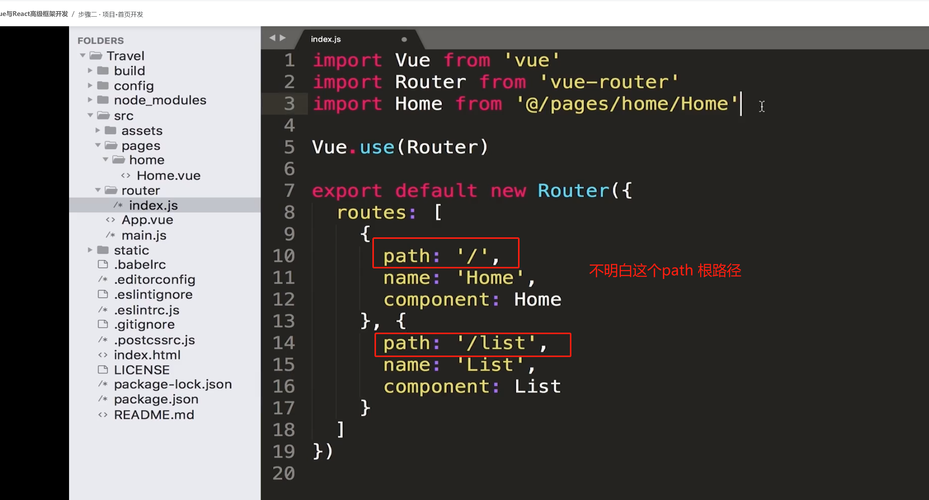
Task: Click the README.md file icon
Action: [103, 415]
